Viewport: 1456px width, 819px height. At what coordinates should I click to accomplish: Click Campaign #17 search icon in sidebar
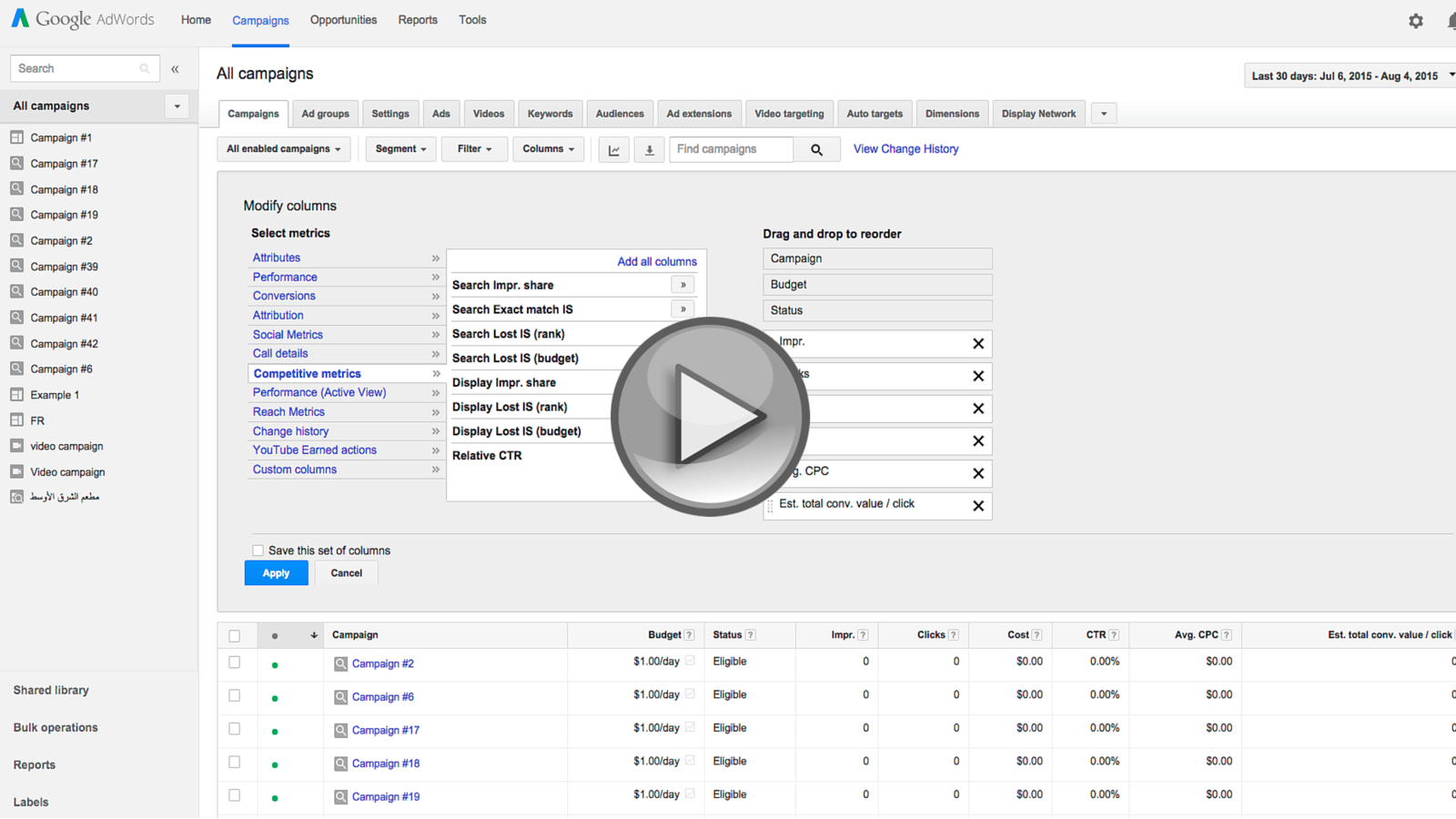pyautogui.click(x=16, y=163)
